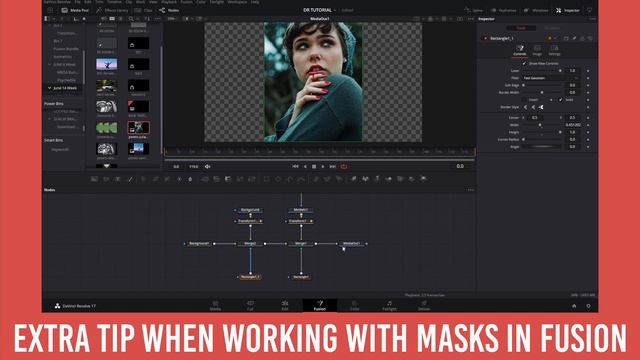This screenshot has width=640, height=360.
Task: Switch to the Color page
Action: pyautogui.click(x=354, y=305)
